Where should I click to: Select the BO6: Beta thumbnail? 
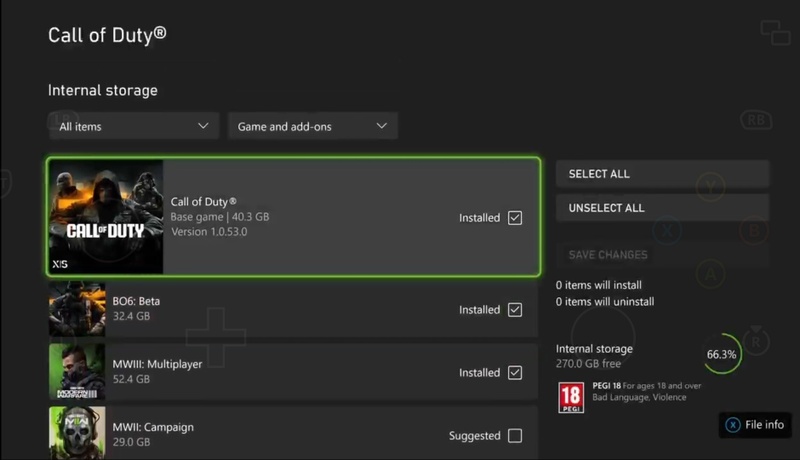(77, 309)
